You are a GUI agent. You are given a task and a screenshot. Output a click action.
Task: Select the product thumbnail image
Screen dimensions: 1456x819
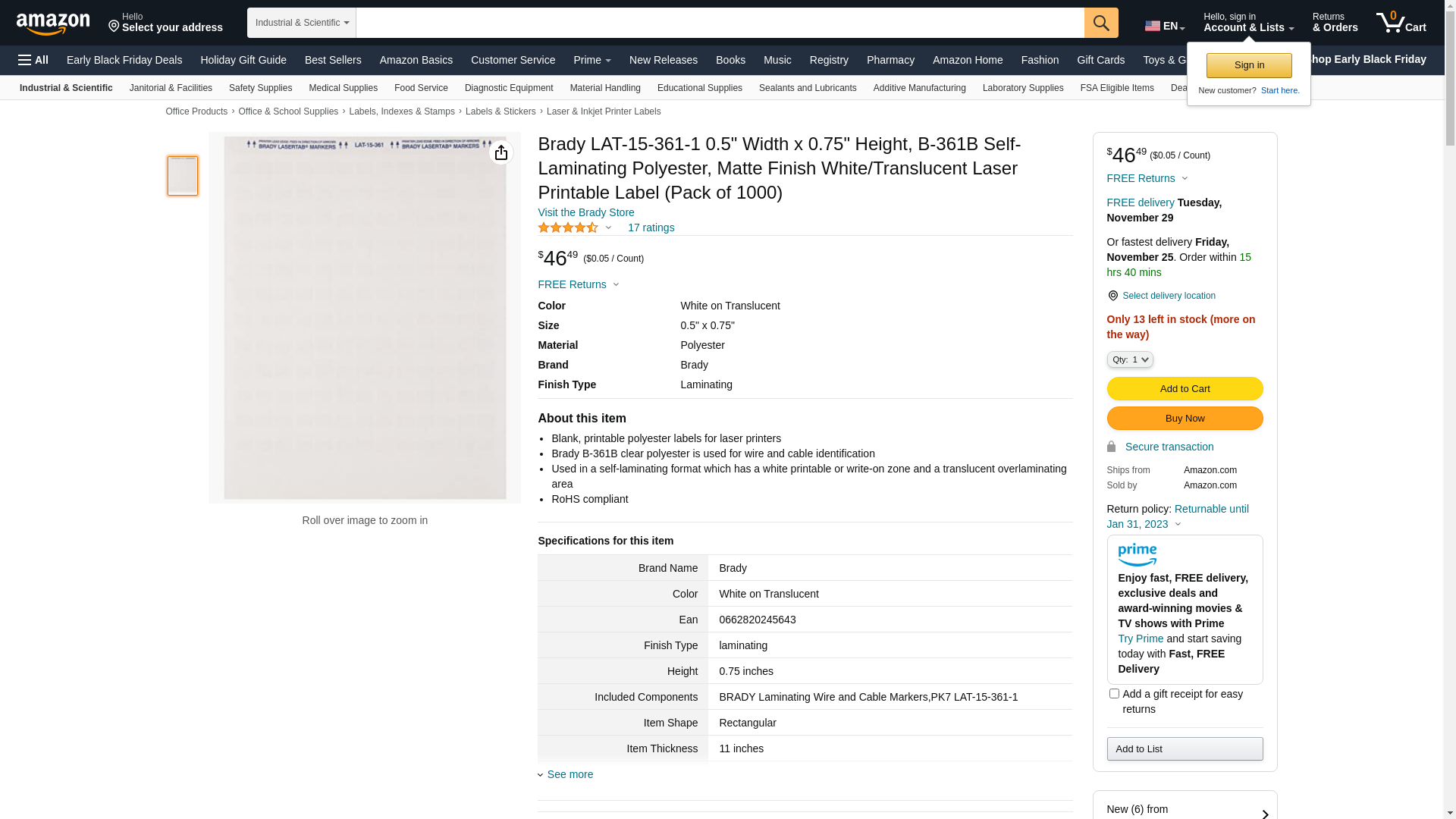pyautogui.click(x=183, y=176)
